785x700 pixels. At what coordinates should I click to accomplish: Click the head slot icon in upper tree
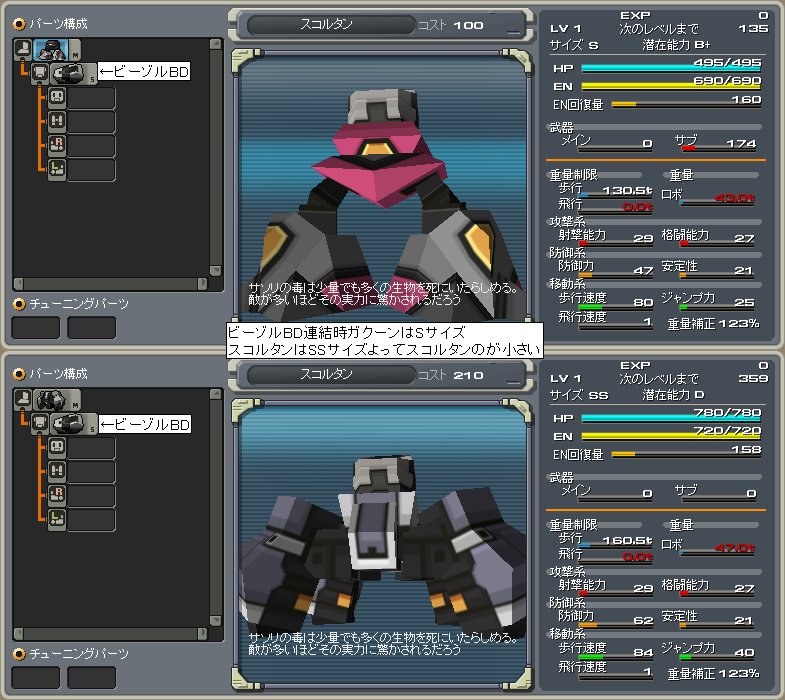coord(57,98)
